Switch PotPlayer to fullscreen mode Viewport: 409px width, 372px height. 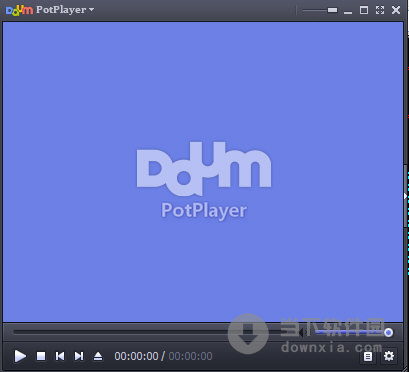pos(380,10)
